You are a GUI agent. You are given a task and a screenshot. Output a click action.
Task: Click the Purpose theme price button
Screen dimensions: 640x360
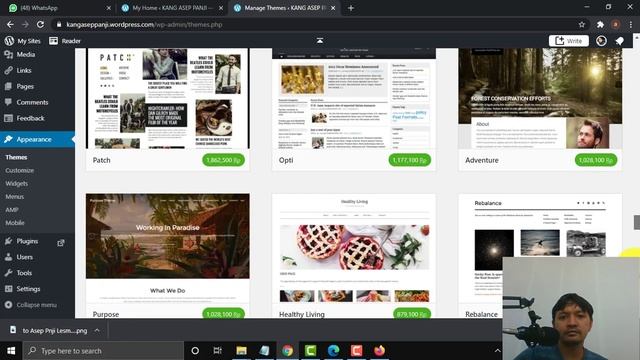(223, 313)
